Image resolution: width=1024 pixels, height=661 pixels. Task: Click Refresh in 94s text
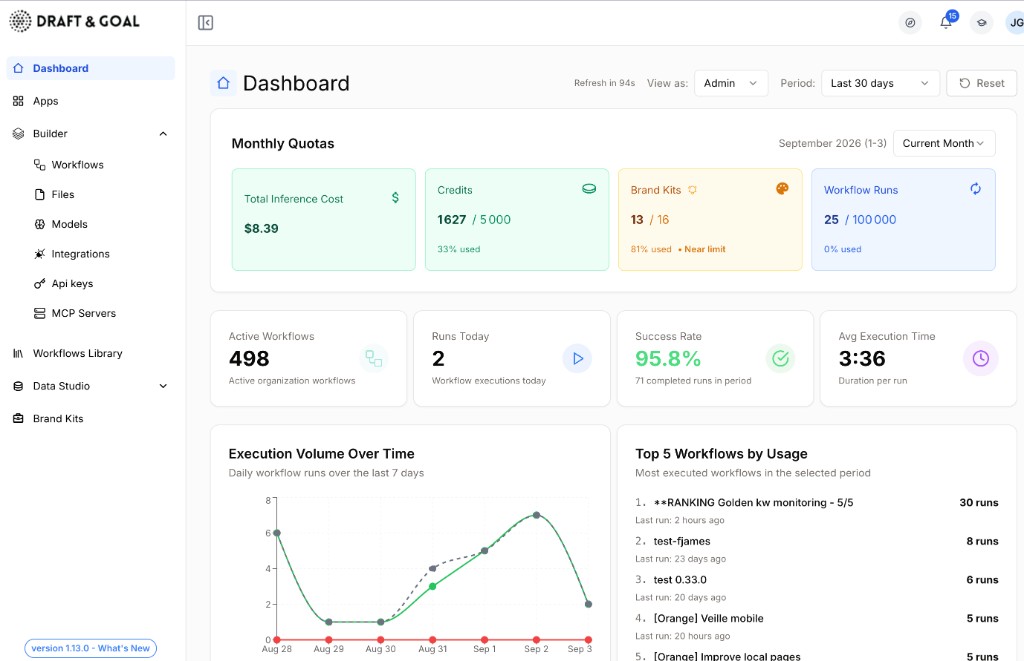pyautogui.click(x=604, y=83)
